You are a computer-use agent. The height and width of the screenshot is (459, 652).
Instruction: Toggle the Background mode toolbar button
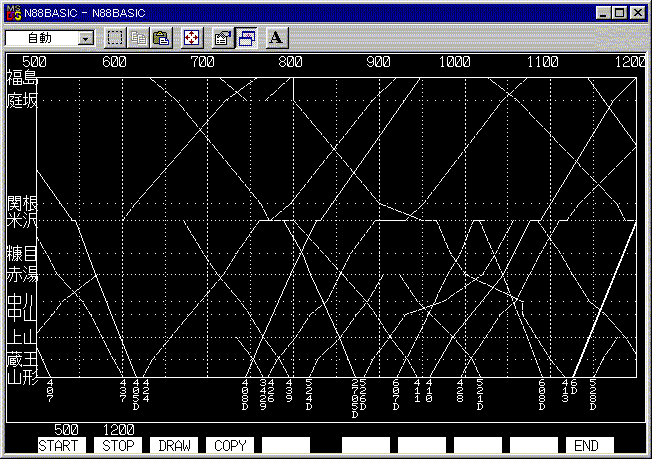click(x=246, y=38)
